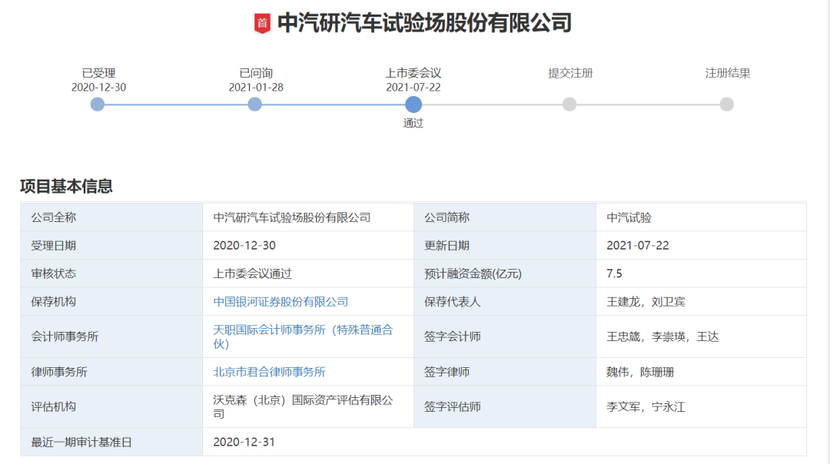Click the 审核状态 label cell
The height and width of the screenshot is (464, 830).
click(x=111, y=274)
